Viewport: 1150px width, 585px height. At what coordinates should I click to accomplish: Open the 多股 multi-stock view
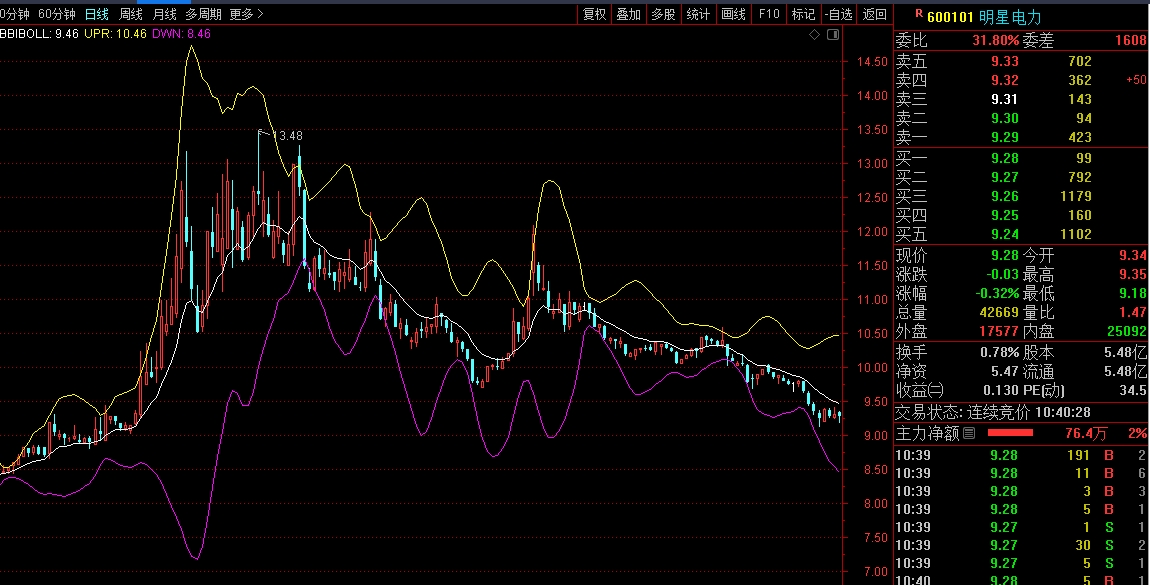click(x=663, y=14)
